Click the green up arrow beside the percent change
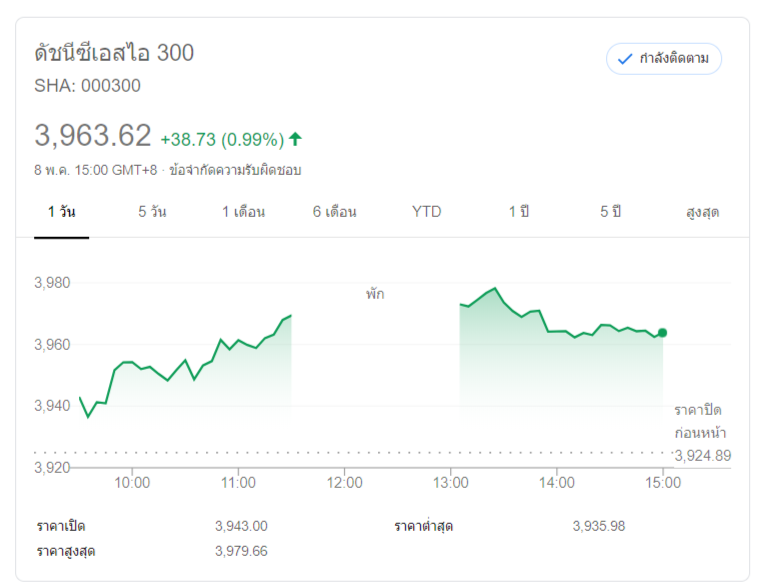 295,139
